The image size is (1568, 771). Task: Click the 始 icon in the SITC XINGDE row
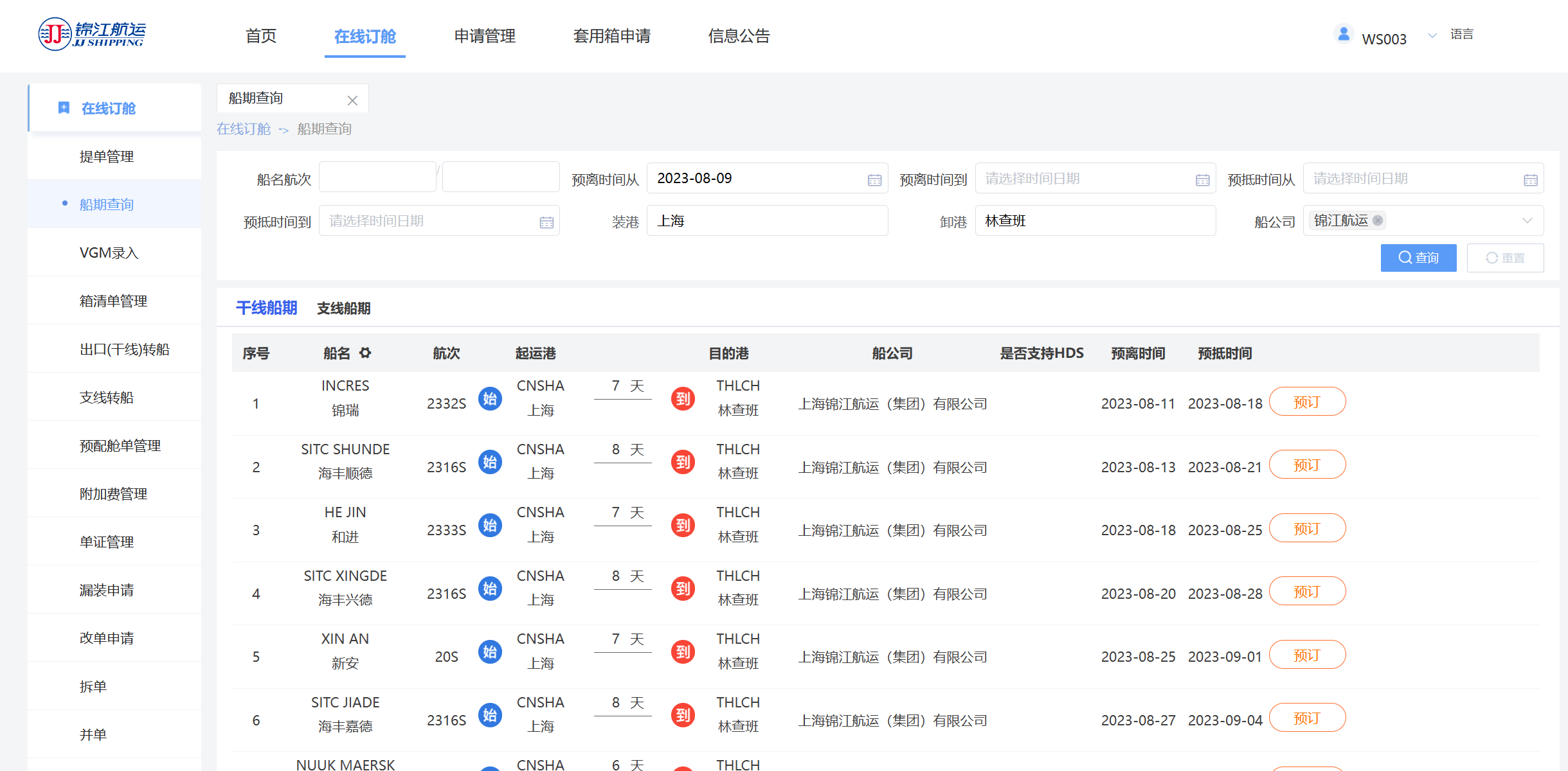coord(490,588)
